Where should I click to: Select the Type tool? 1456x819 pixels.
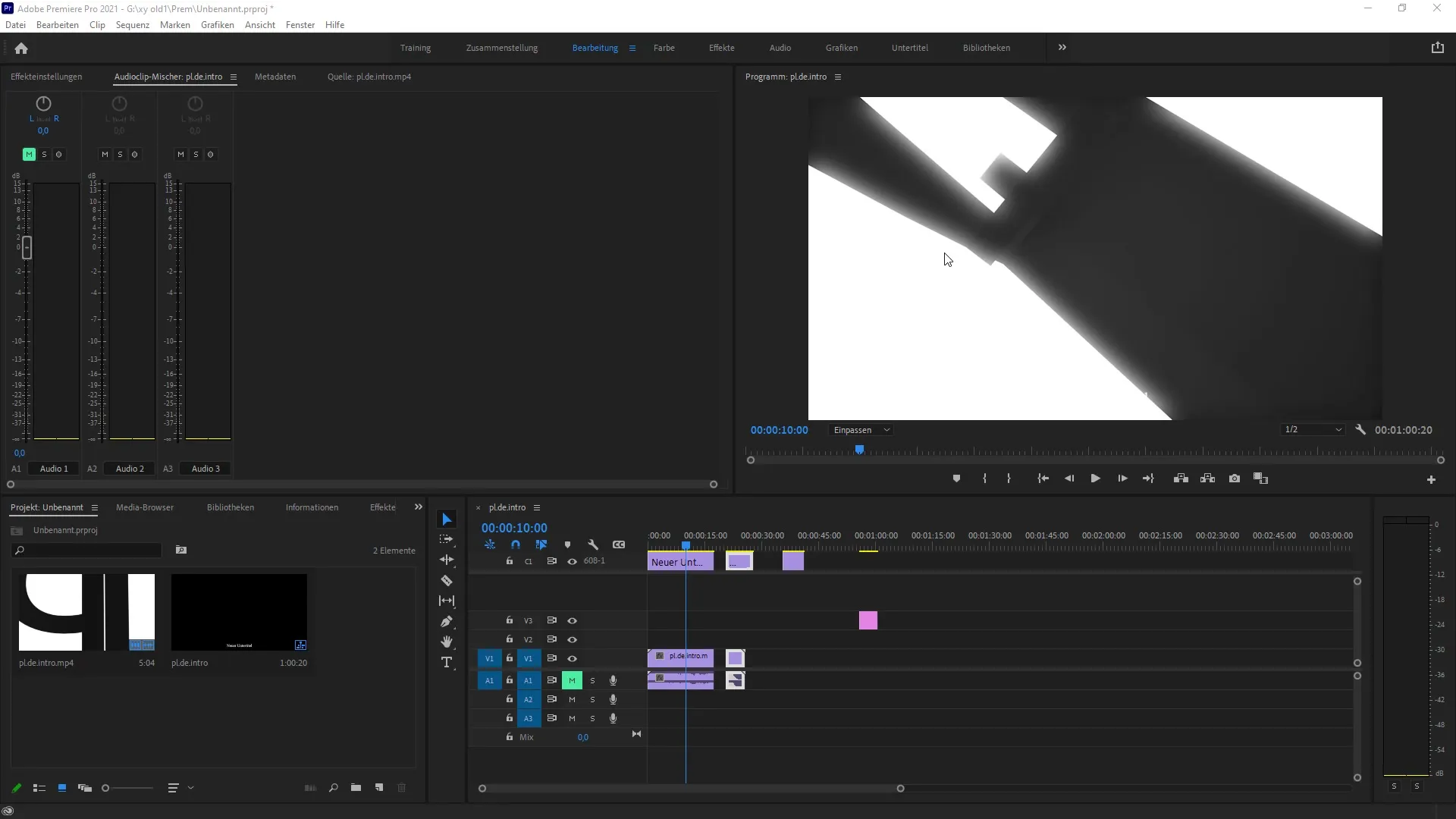click(x=447, y=662)
